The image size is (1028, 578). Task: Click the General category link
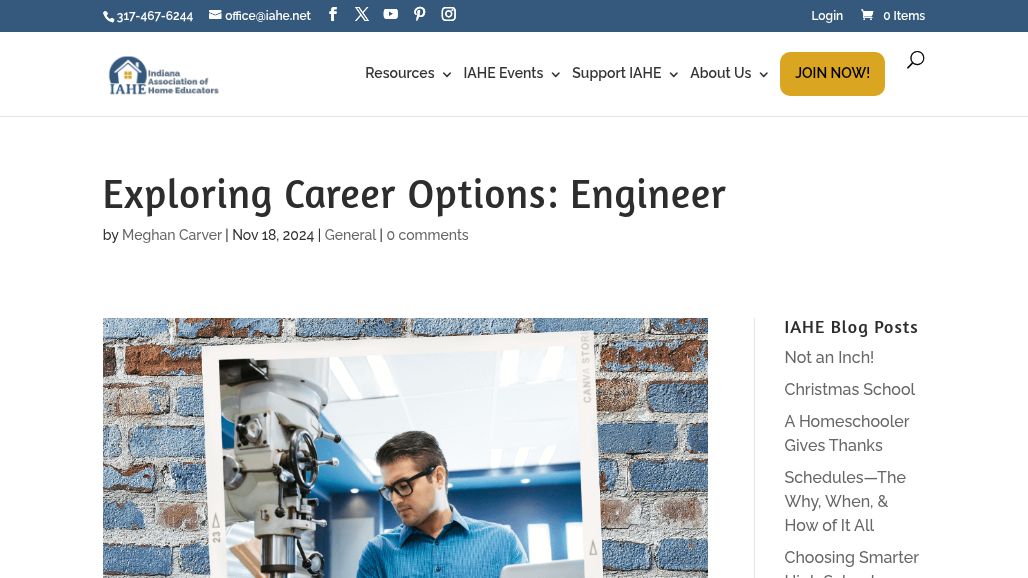coord(350,236)
